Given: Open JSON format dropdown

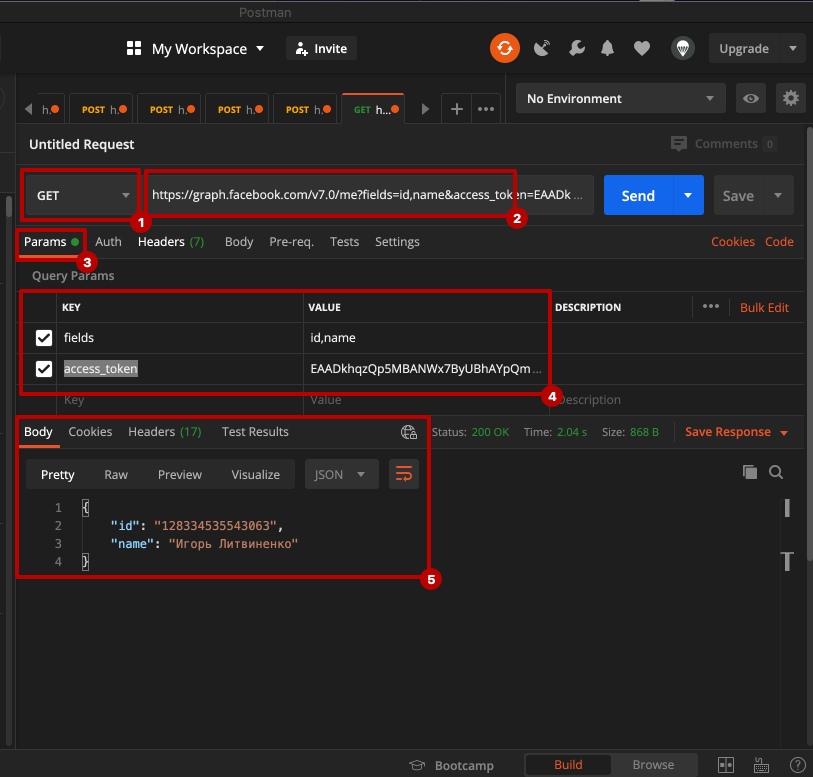Looking at the screenshot, I should point(342,474).
